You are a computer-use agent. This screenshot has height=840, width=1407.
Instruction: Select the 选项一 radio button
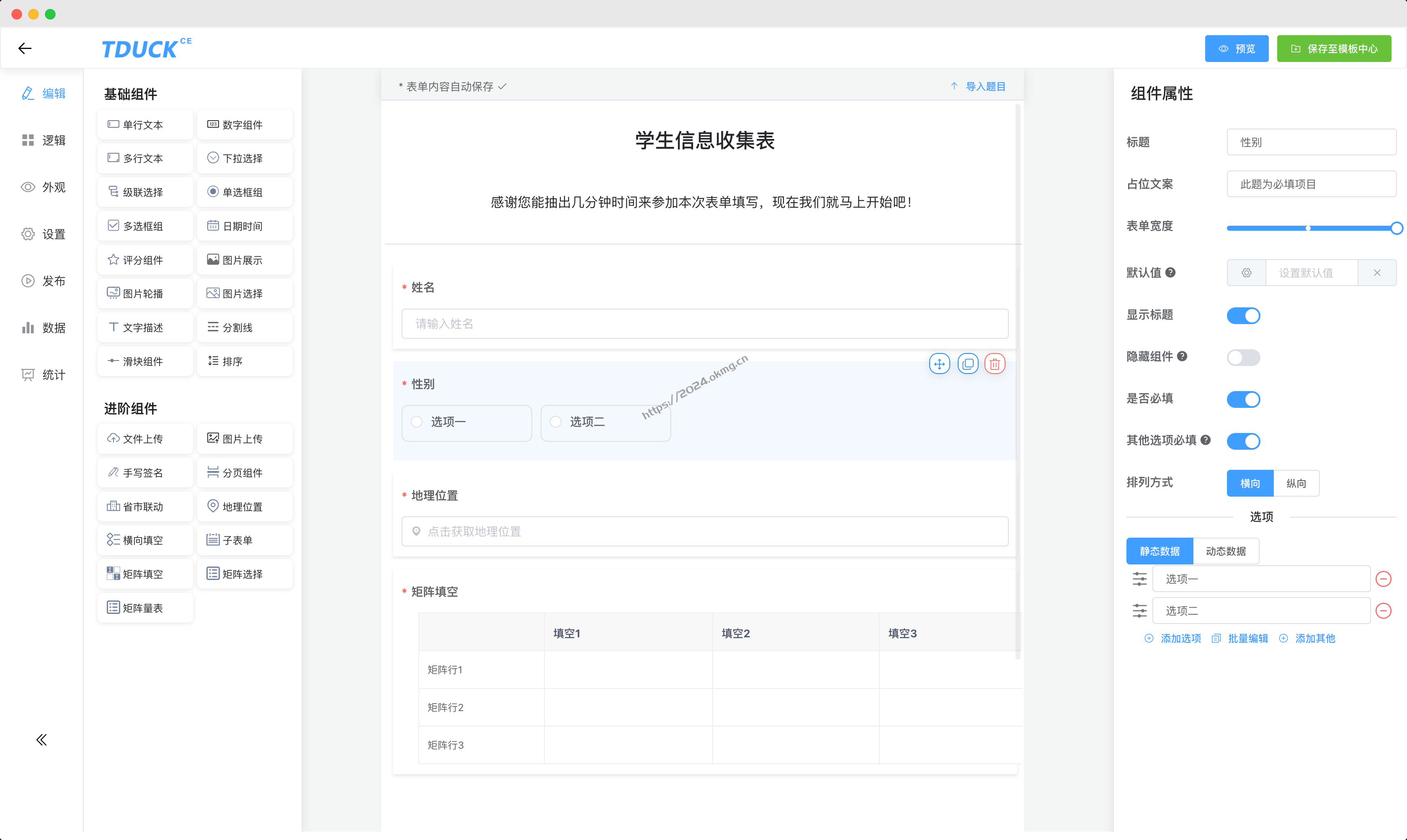pos(417,422)
